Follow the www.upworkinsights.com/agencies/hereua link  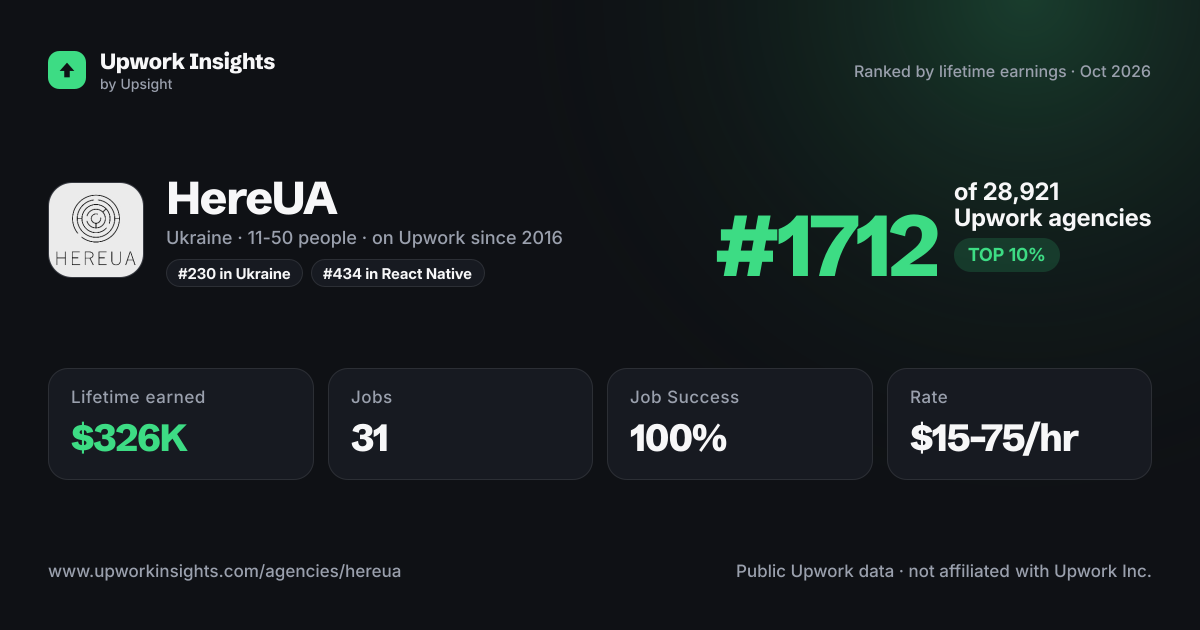point(225,572)
